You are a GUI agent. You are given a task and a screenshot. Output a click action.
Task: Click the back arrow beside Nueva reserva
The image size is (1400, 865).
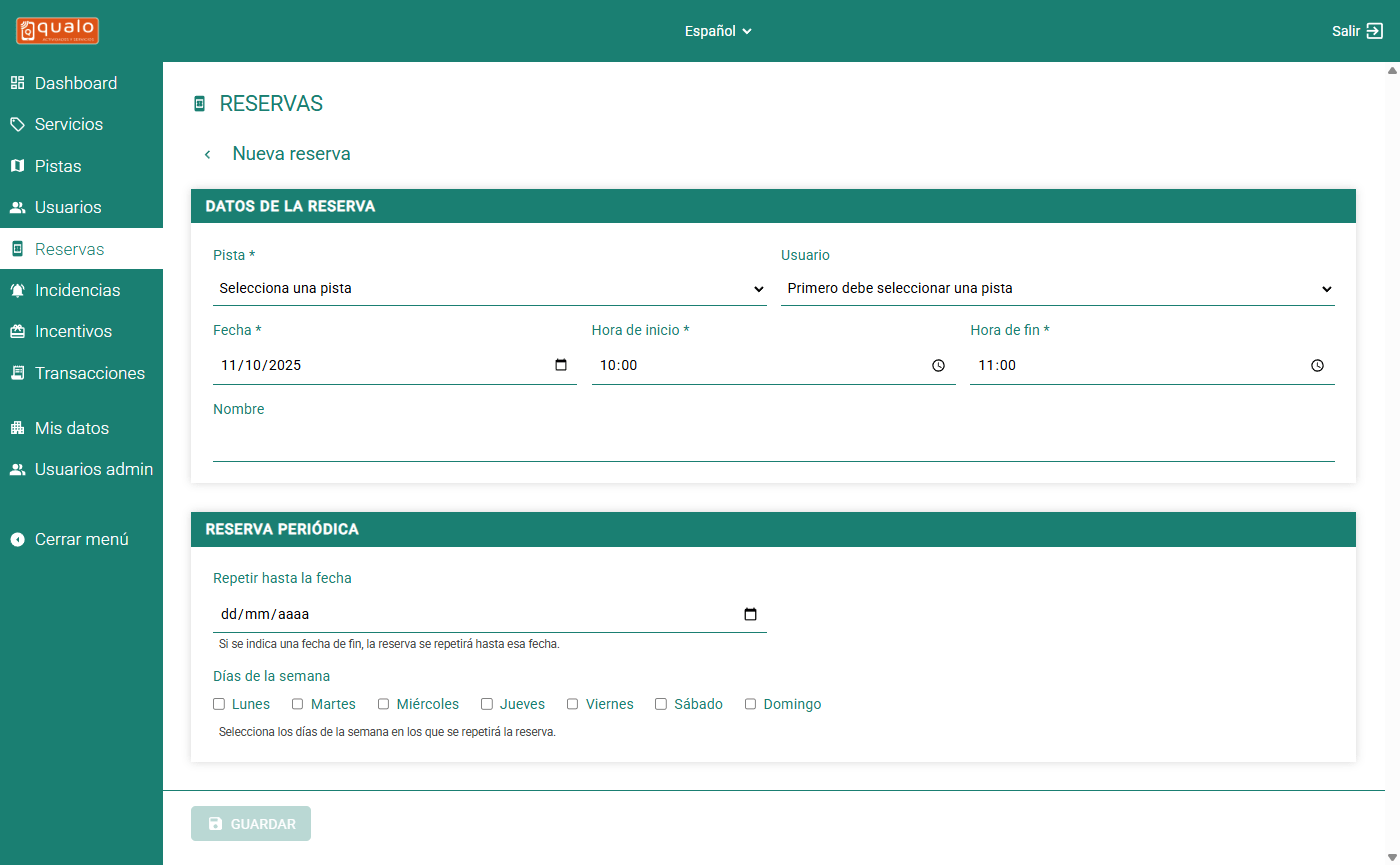(207, 154)
